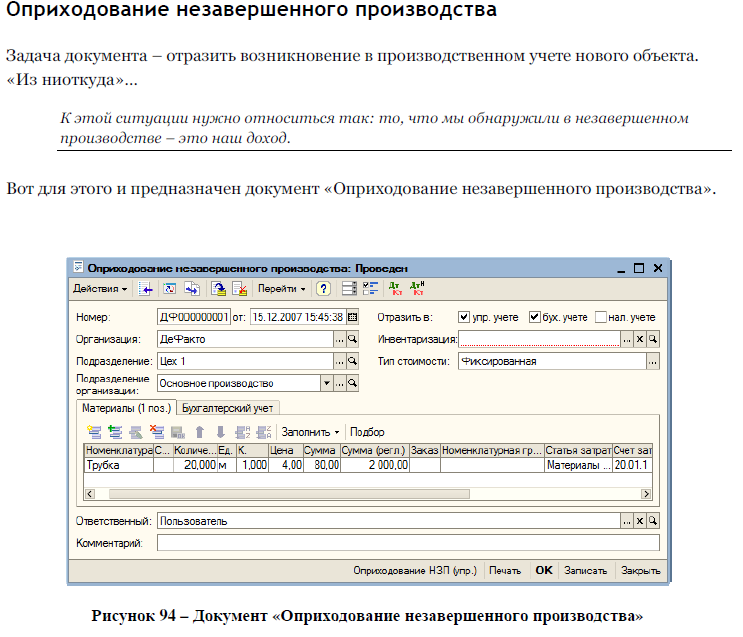This screenshot has width=743, height=637.
Task: Click the Сумма (регл.) column header
Action: 374,450
